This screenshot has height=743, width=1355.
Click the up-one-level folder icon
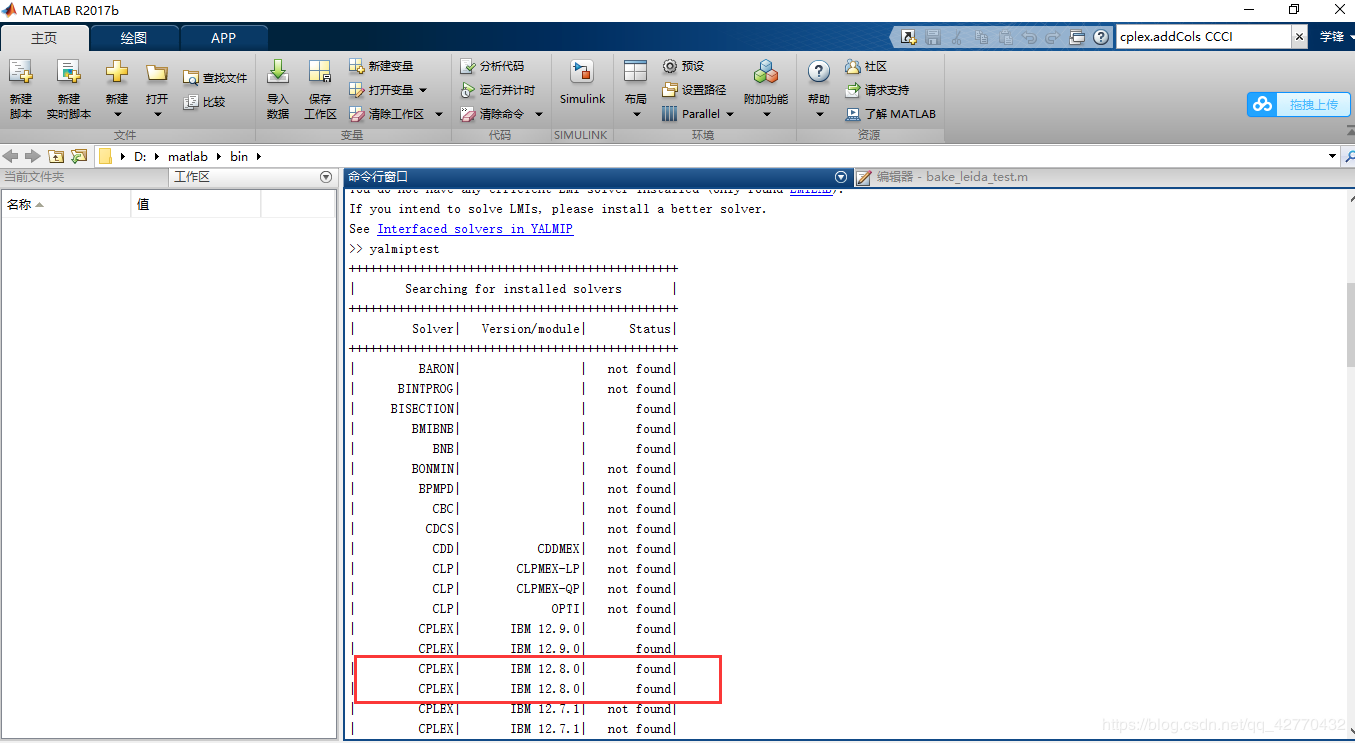click(56, 156)
